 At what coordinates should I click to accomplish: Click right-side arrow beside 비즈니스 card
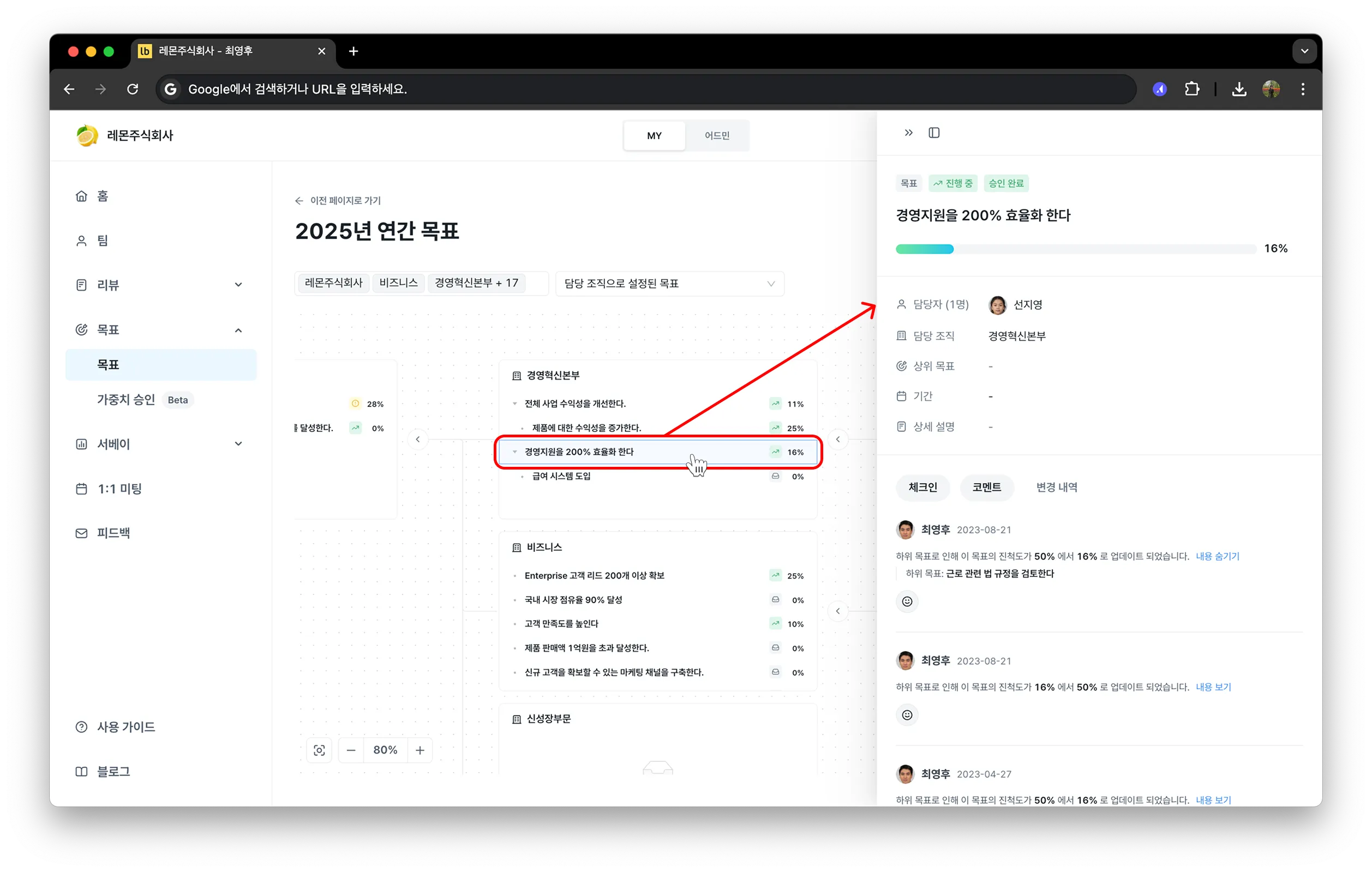837,611
